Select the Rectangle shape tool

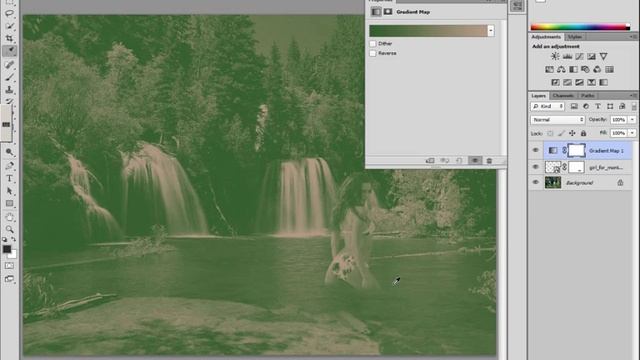click(9, 203)
